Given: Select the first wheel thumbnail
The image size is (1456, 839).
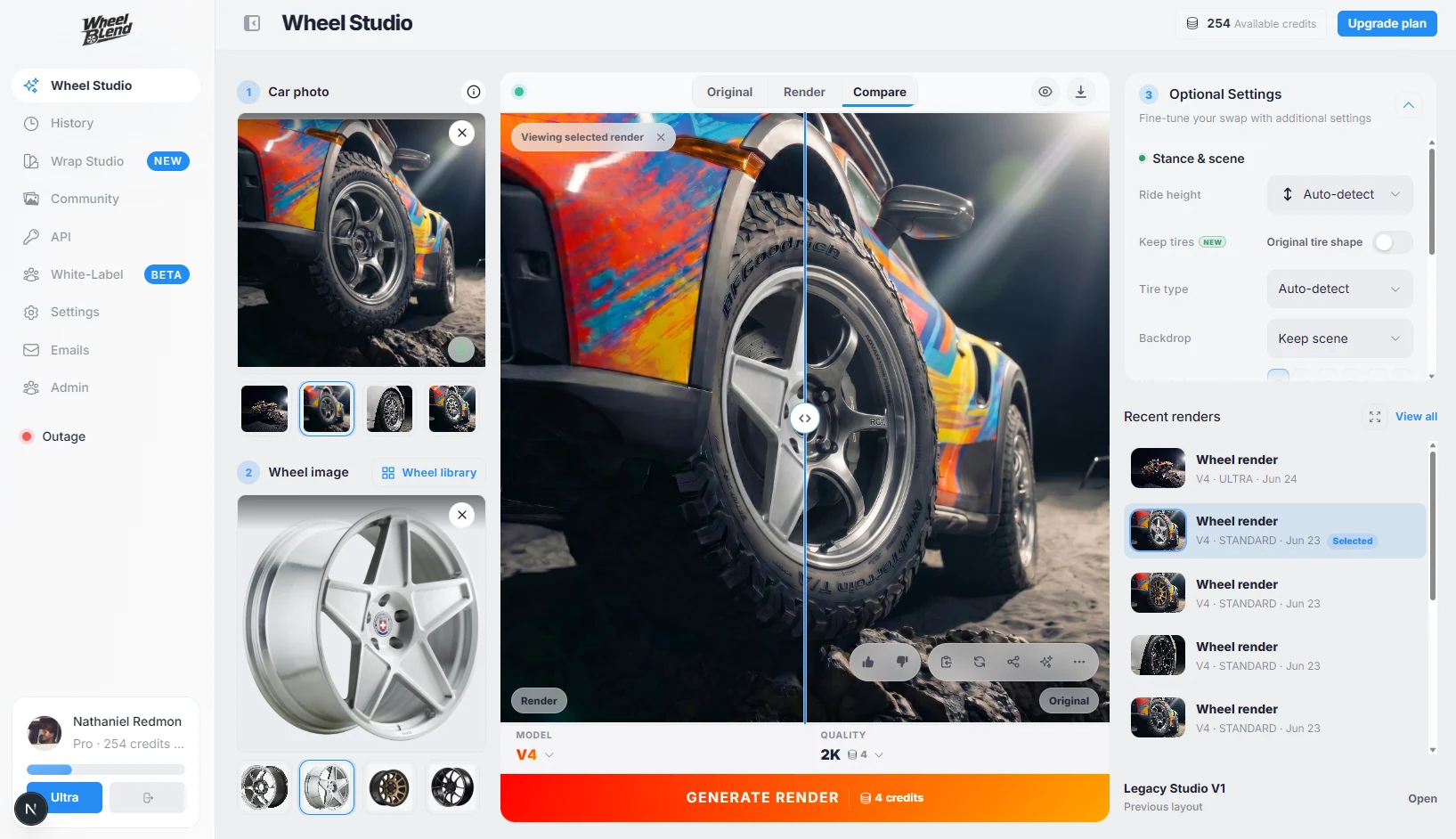Looking at the screenshot, I should pyautogui.click(x=264, y=787).
